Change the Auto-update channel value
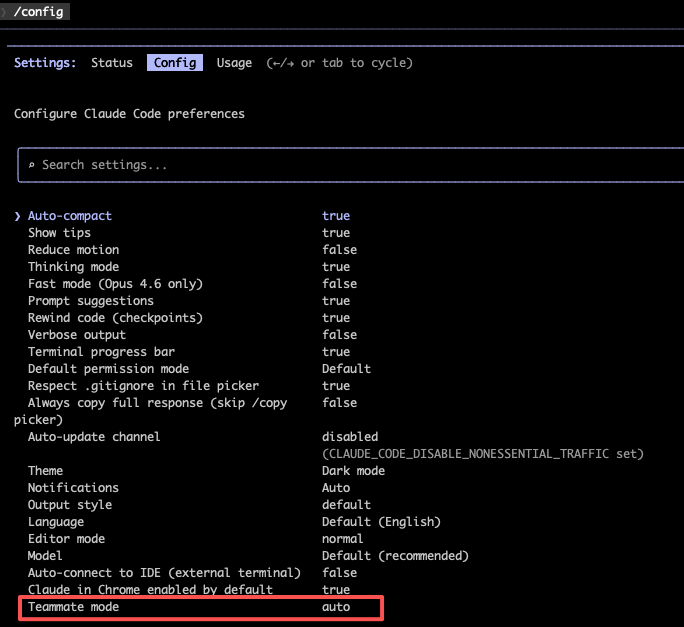 [350, 437]
